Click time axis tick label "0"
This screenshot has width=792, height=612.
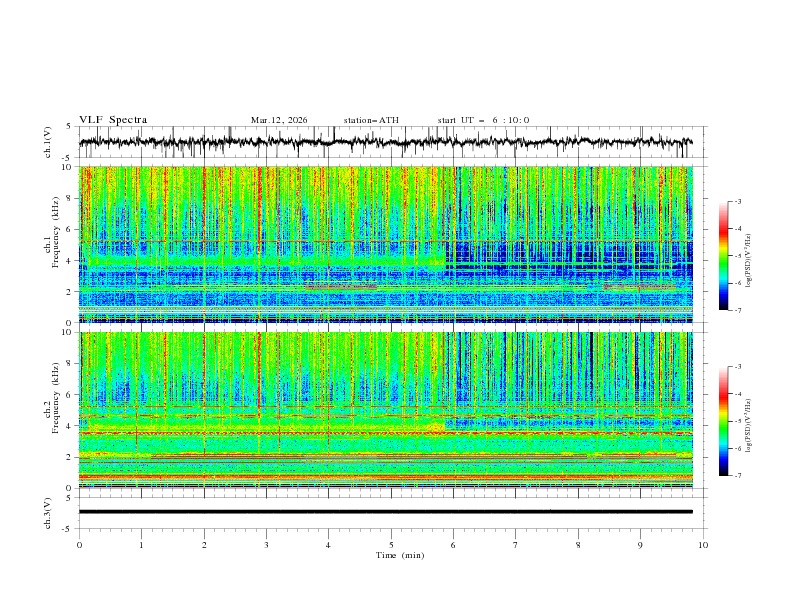pyautogui.click(x=79, y=545)
